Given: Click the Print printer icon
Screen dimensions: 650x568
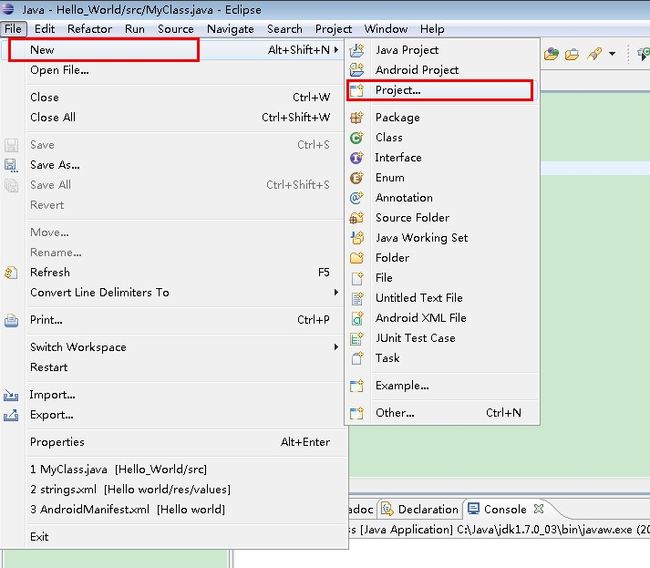Looking at the screenshot, I should coord(11,320).
